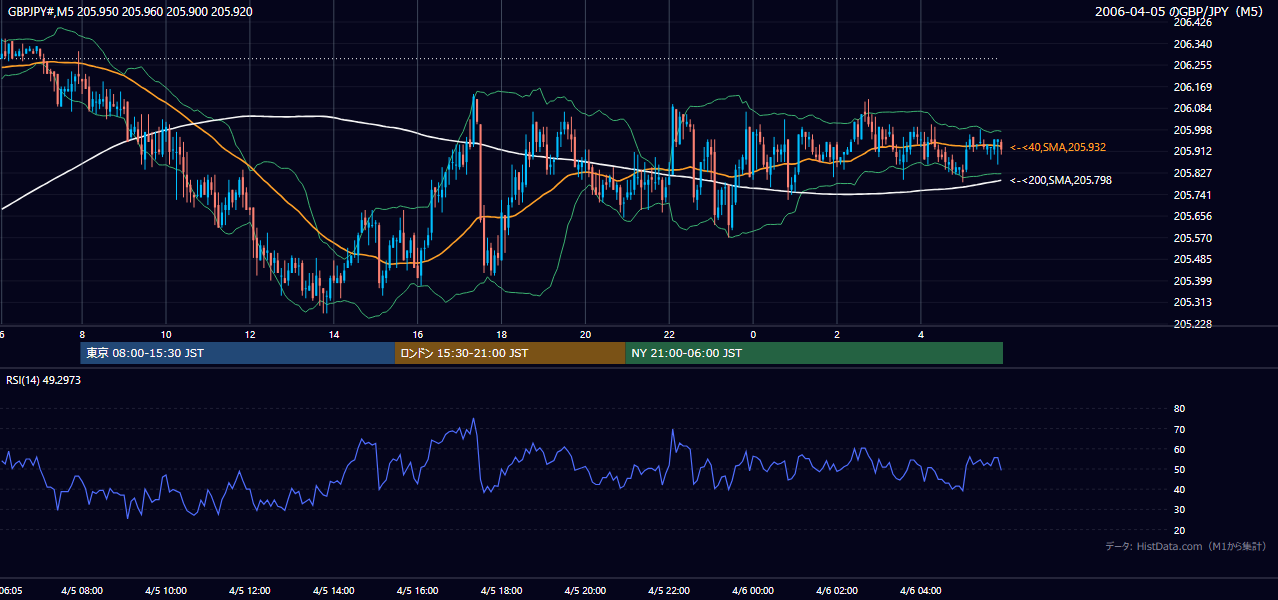Screen dimensions: 1278x600
Task: Click the 4/6 00:00 time axis label
Action: (753, 591)
